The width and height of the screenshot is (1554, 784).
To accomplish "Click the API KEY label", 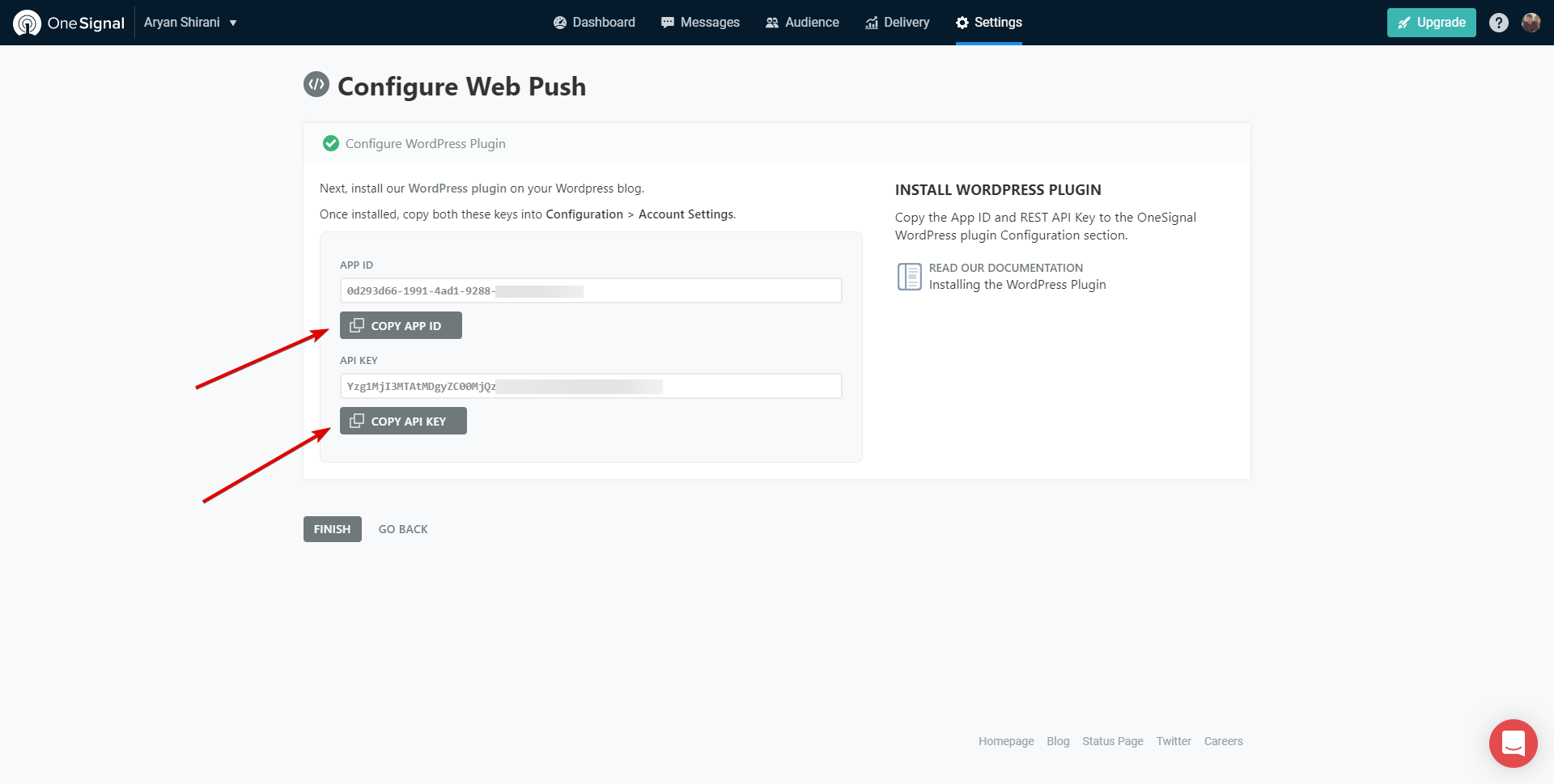I will coord(359,361).
